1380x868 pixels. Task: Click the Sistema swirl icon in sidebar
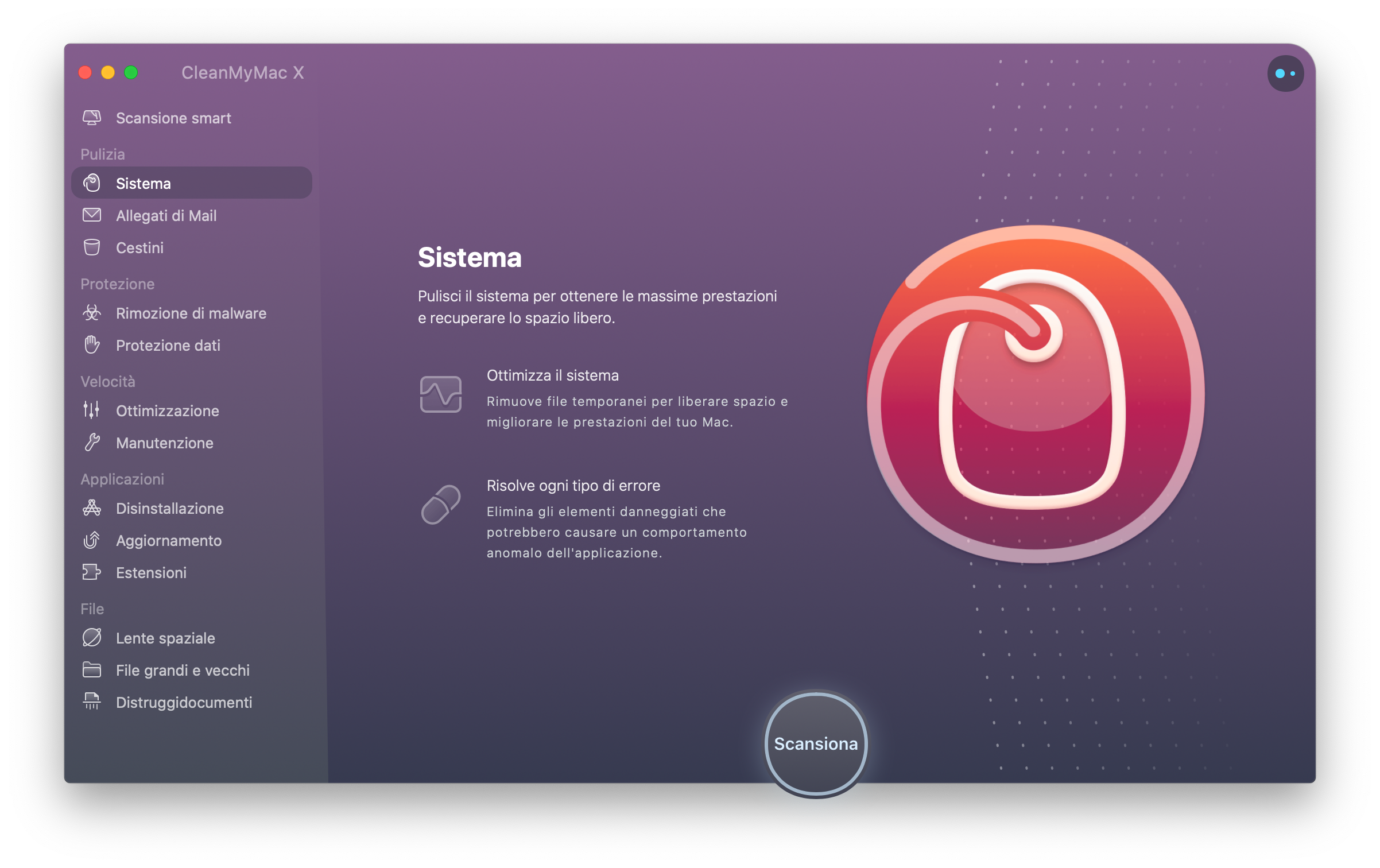point(92,183)
